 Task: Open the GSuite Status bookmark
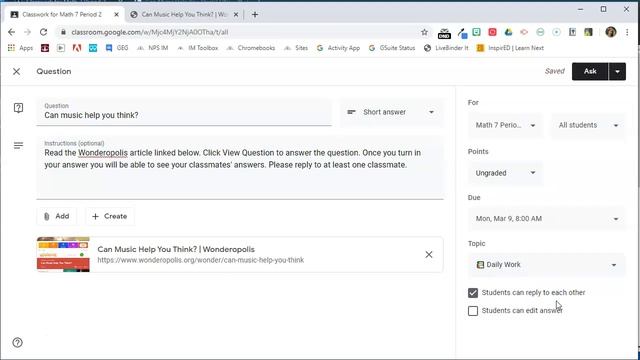[x=392, y=48]
